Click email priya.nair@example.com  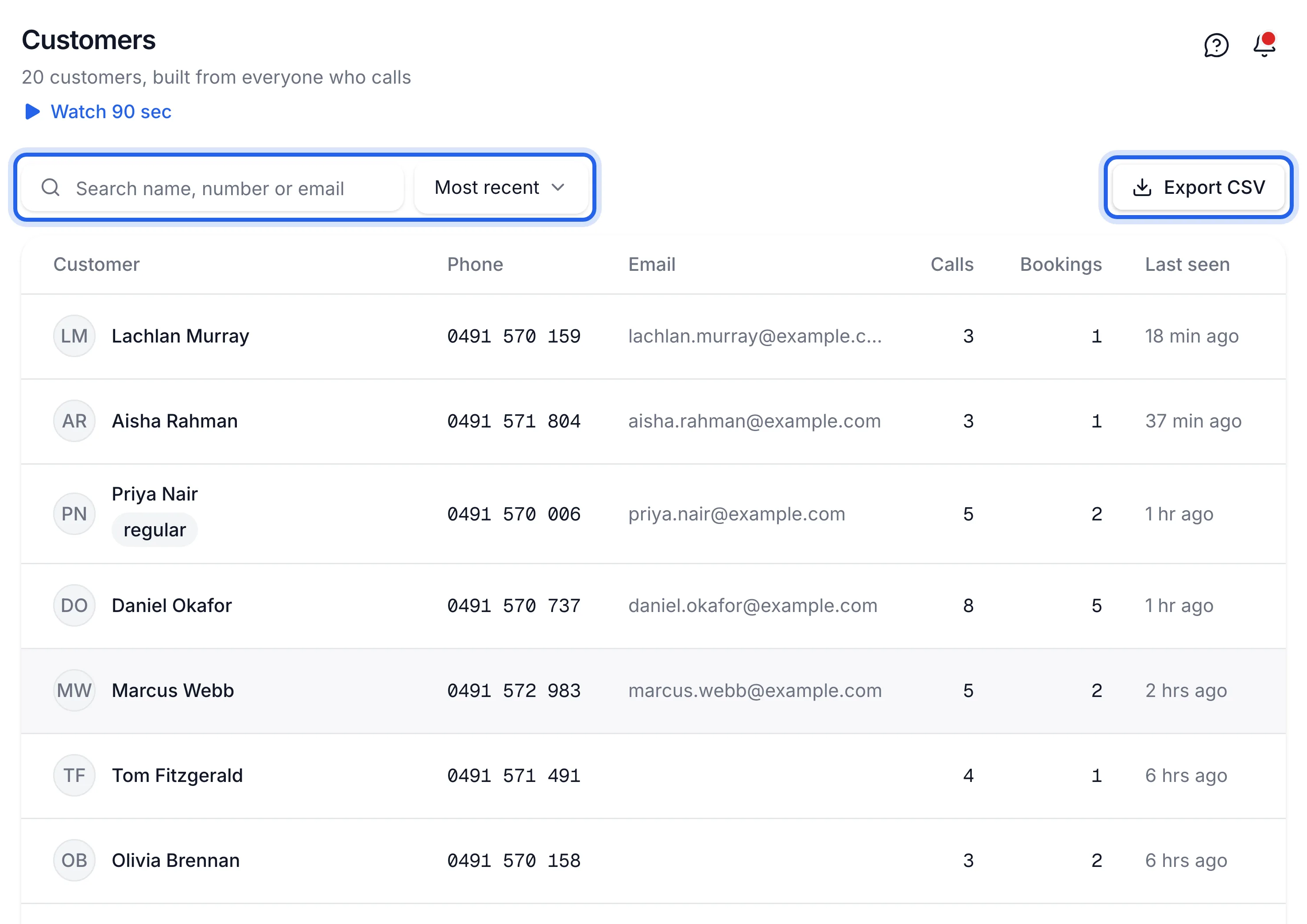point(737,514)
